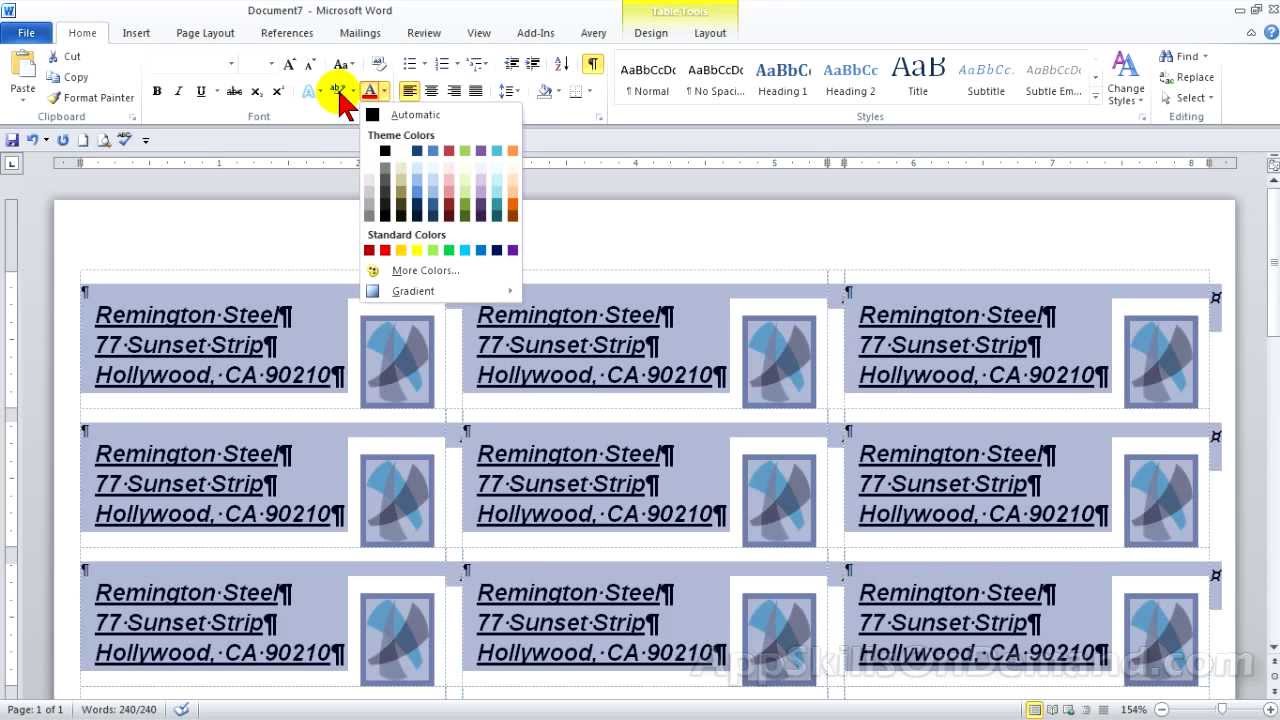Open the Font Color dropdown arrow
This screenshot has height=720, width=1280.
click(384, 91)
